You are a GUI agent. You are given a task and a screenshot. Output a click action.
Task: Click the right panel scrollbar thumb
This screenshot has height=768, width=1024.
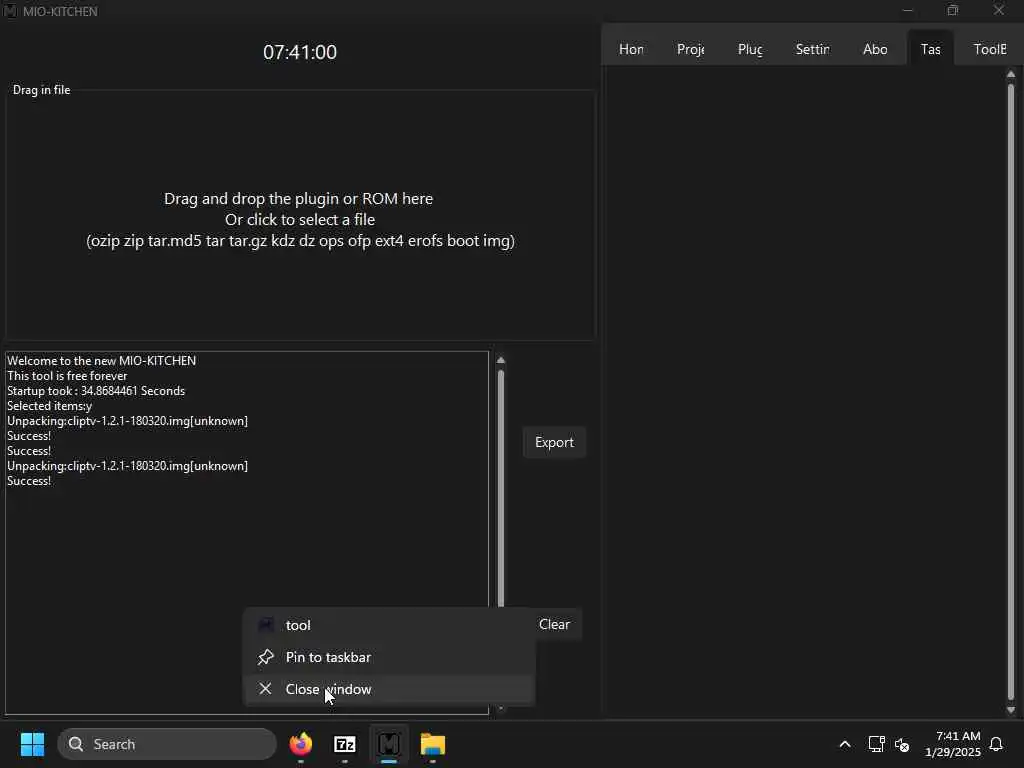(x=1011, y=392)
